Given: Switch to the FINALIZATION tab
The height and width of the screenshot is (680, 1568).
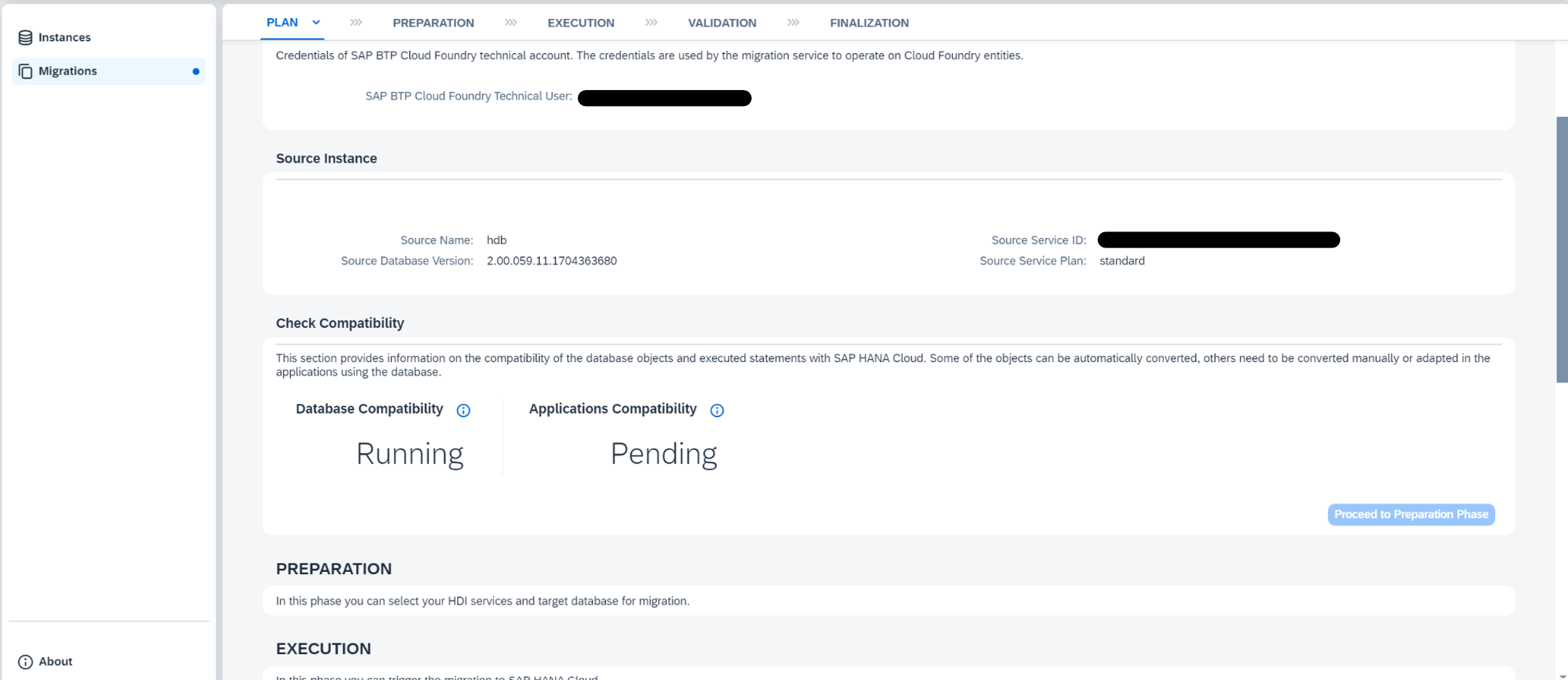Looking at the screenshot, I should point(869,23).
